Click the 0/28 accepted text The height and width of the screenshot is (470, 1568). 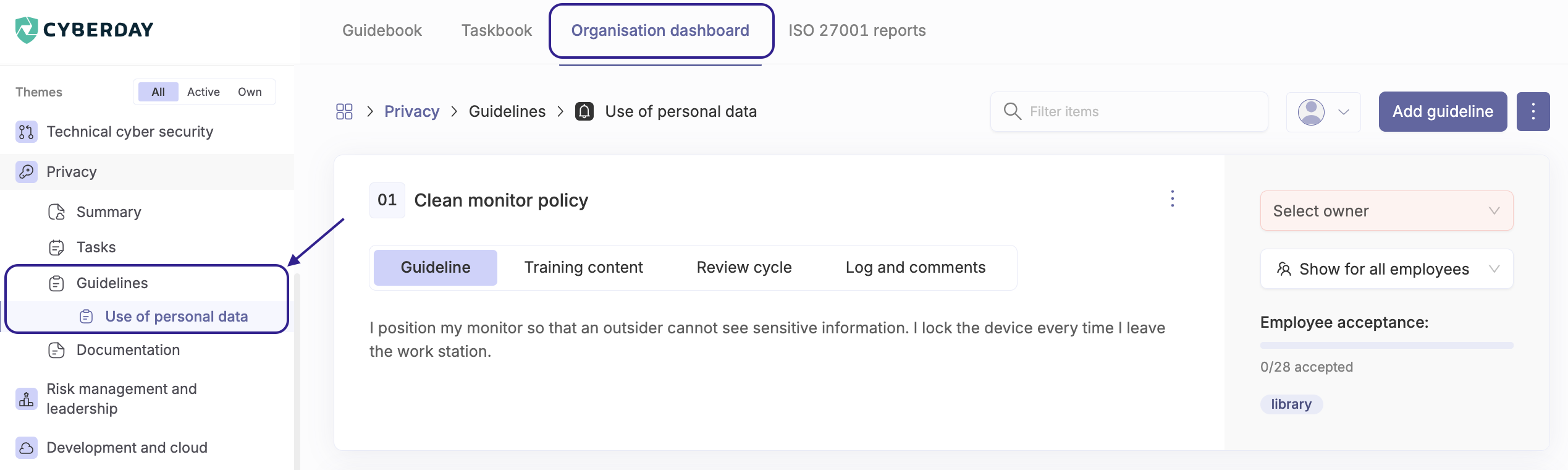click(x=1307, y=367)
